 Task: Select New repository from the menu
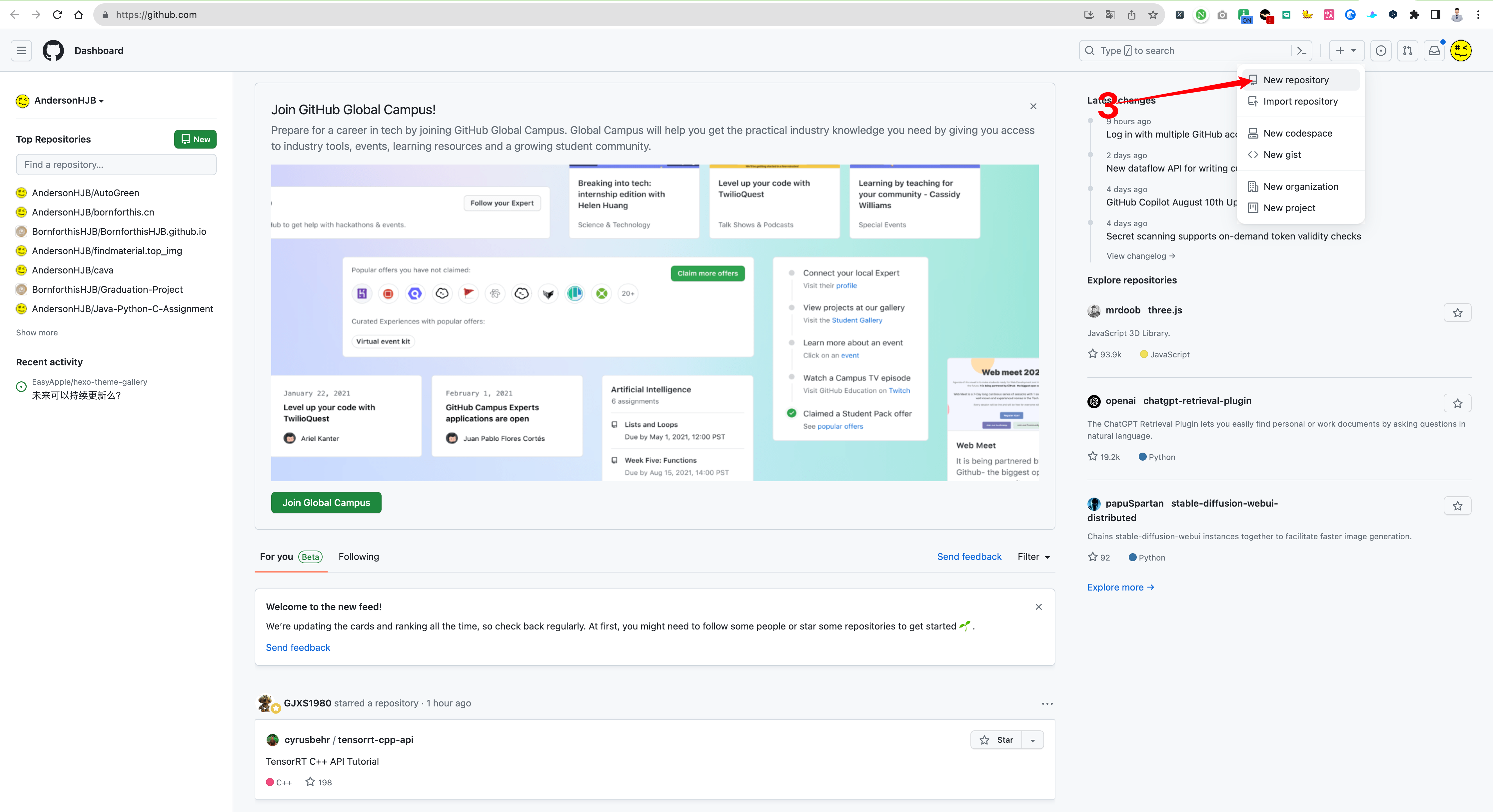coord(1301,80)
